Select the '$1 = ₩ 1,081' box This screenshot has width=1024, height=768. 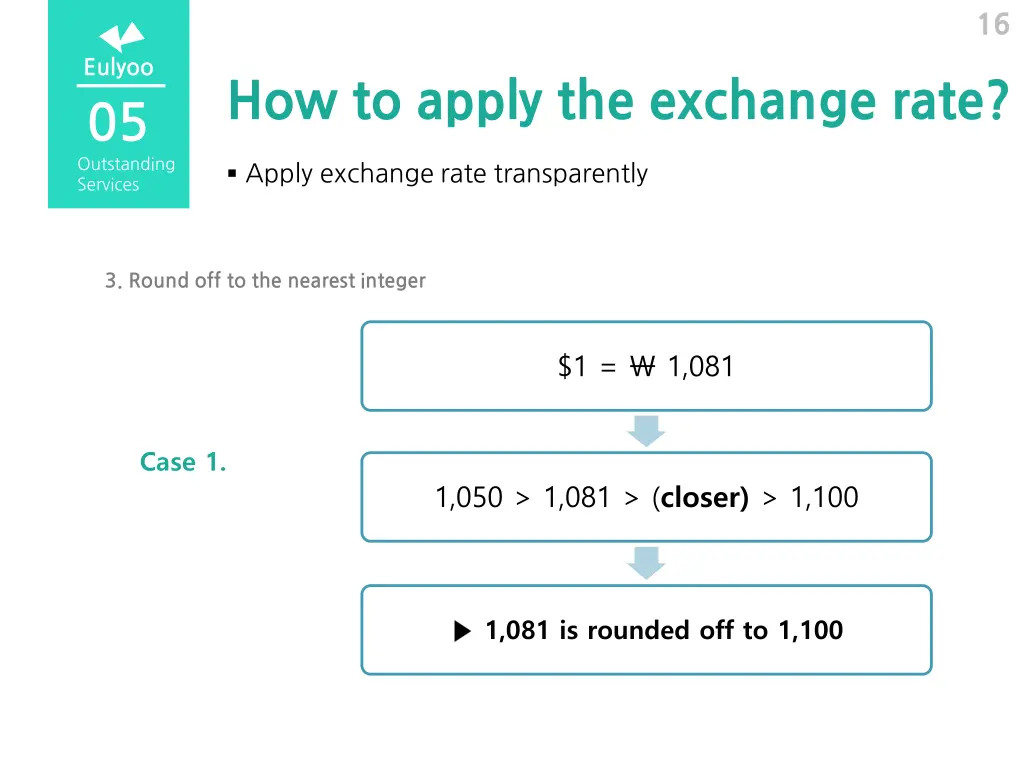click(x=646, y=366)
